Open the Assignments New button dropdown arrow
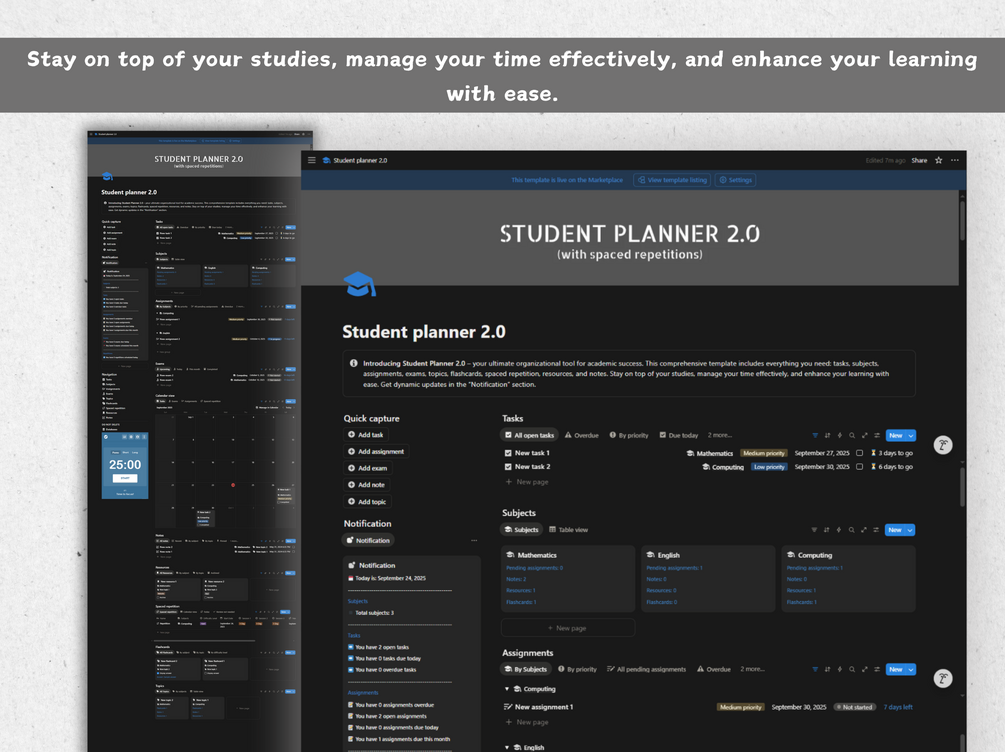This screenshot has height=752, width=1005. (911, 669)
